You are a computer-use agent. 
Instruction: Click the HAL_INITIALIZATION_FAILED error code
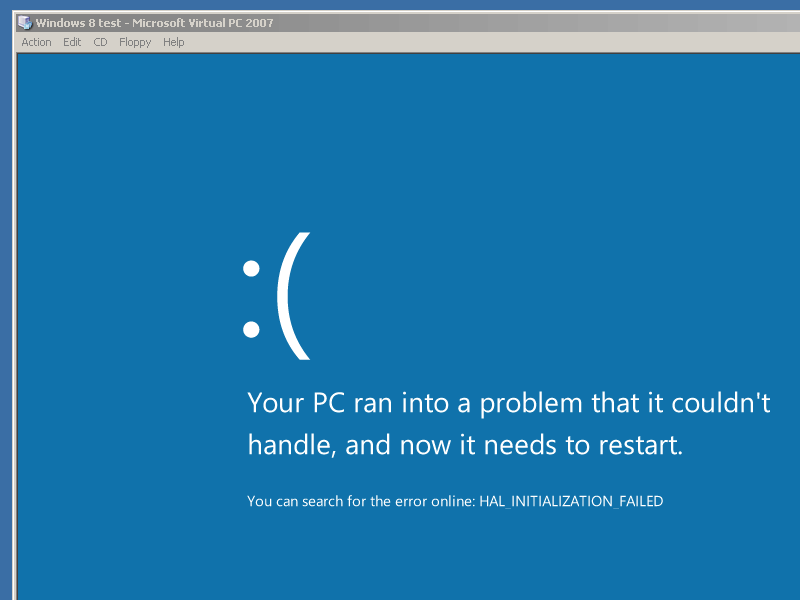[571, 502]
